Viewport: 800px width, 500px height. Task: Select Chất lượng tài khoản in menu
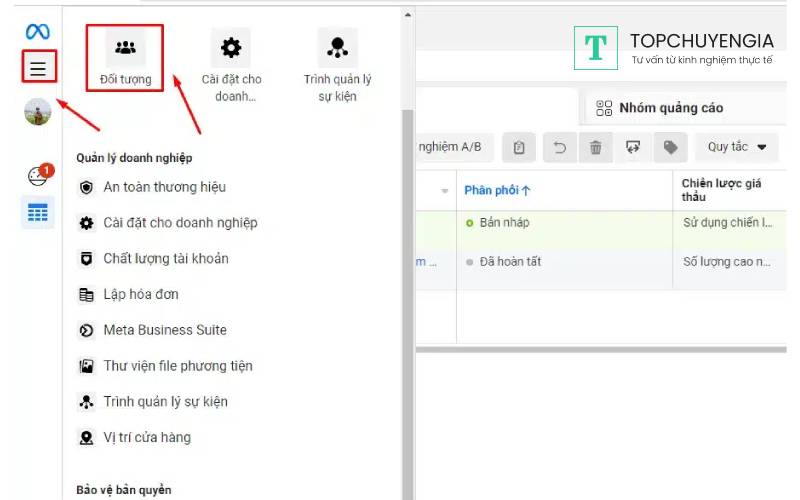click(x=166, y=259)
